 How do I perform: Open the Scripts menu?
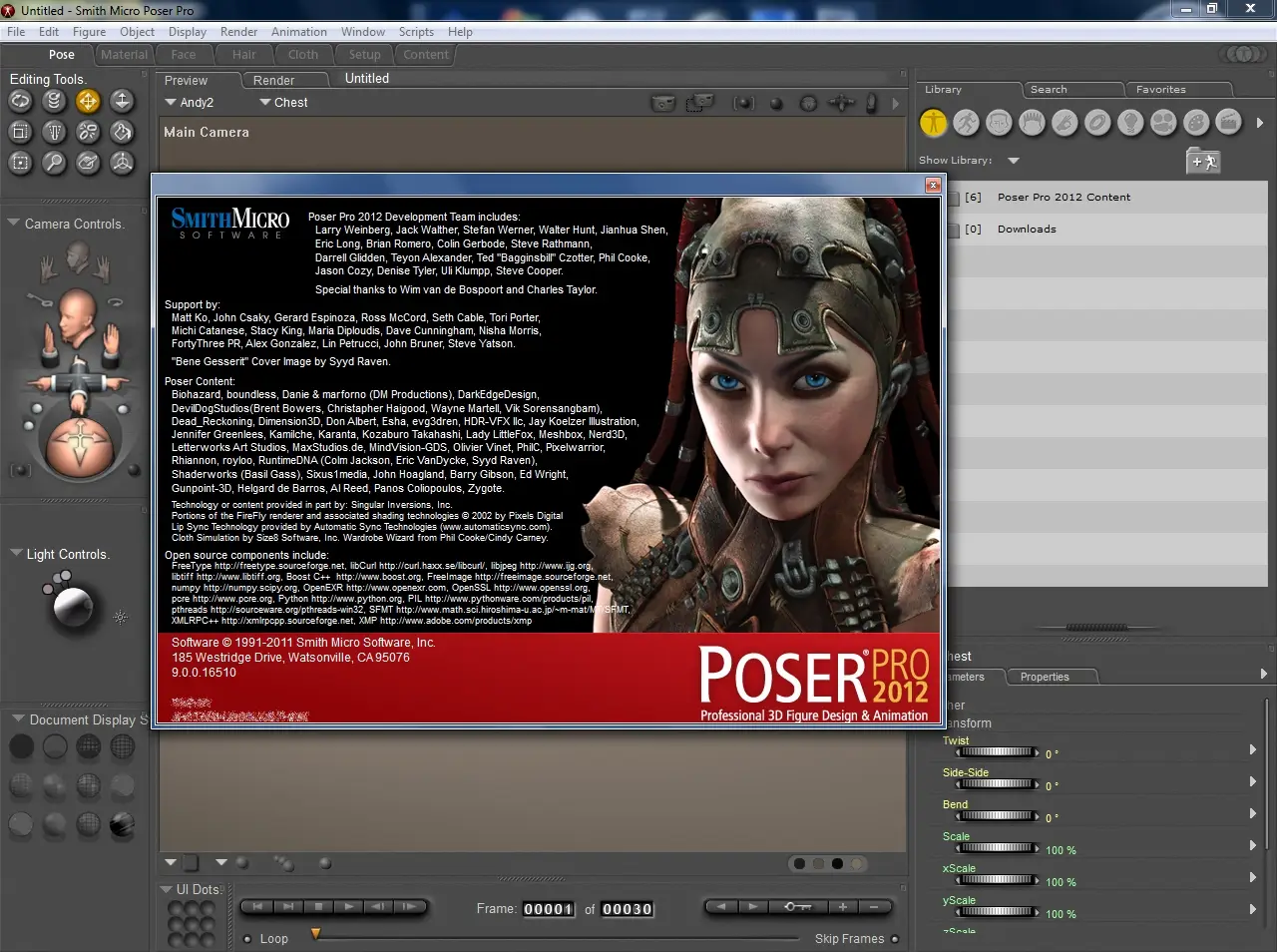(416, 32)
